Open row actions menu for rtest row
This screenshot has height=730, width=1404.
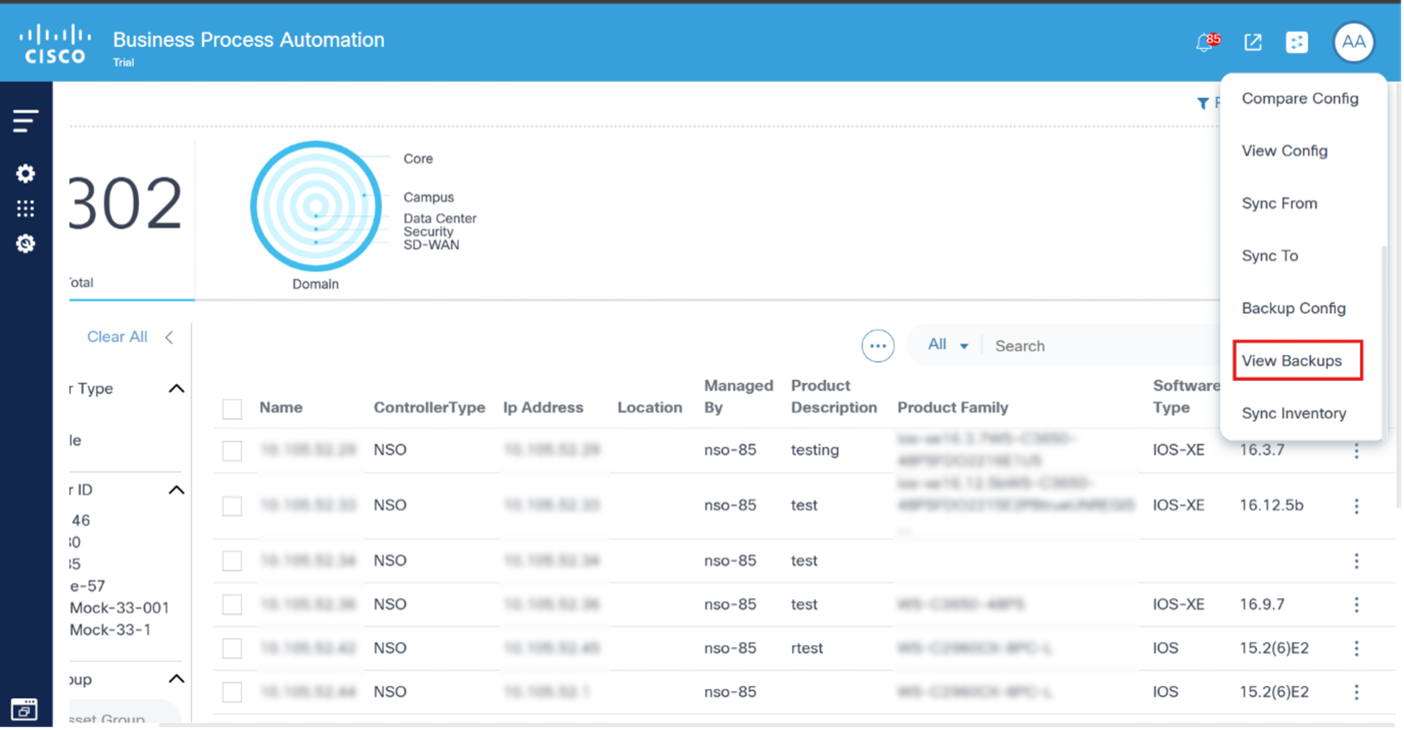[1356, 649]
